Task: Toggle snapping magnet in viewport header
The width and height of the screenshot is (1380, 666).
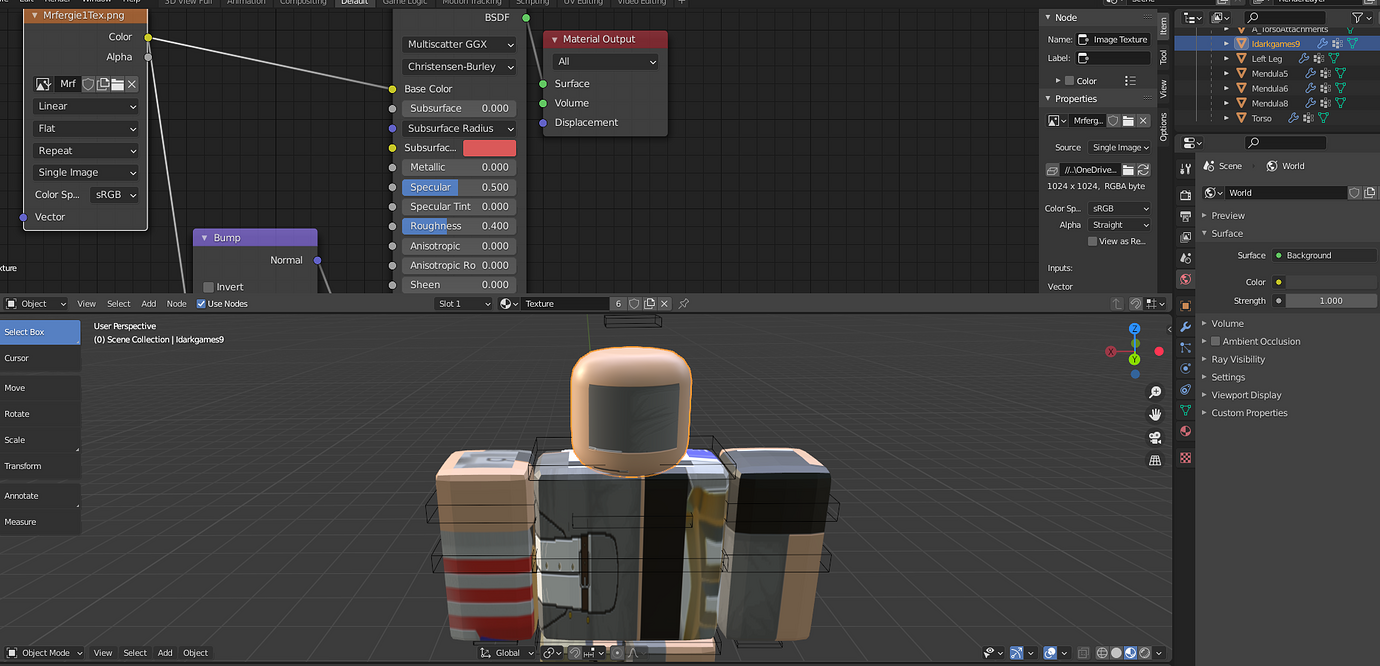Action: pyautogui.click(x=575, y=653)
